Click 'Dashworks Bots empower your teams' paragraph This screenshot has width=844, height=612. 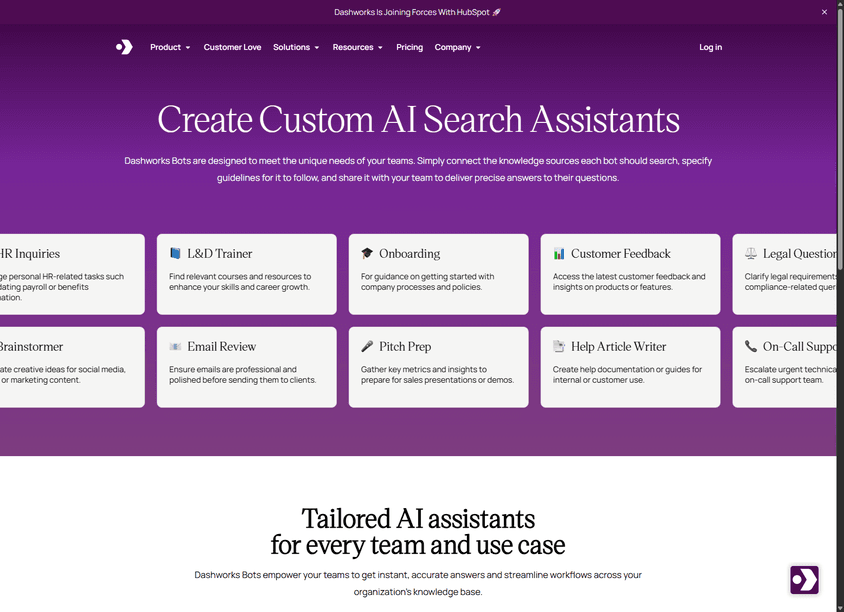pyautogui.click(x=418, y=583)
